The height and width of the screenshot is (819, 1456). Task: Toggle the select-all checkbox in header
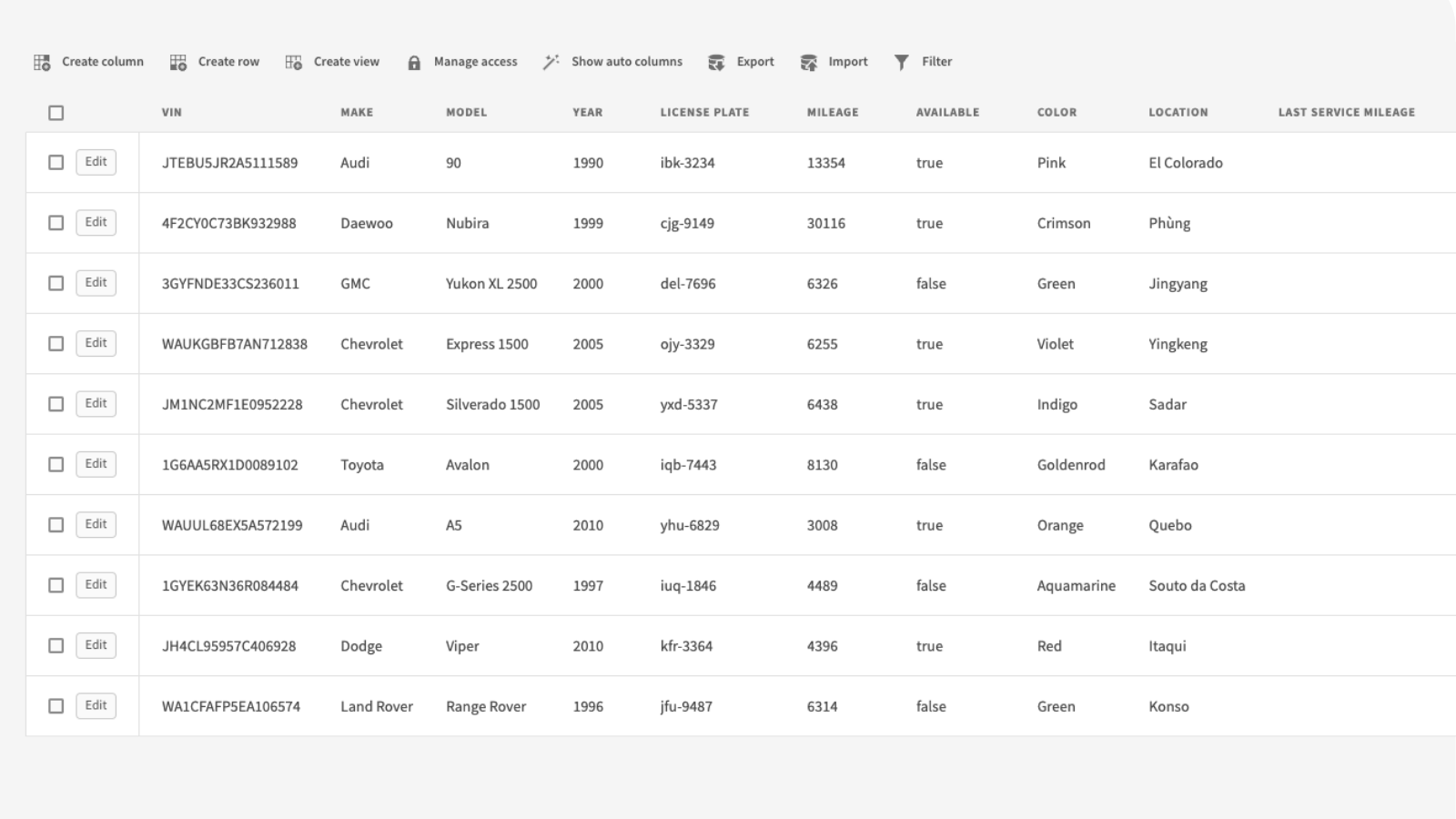tap(56, 113)
